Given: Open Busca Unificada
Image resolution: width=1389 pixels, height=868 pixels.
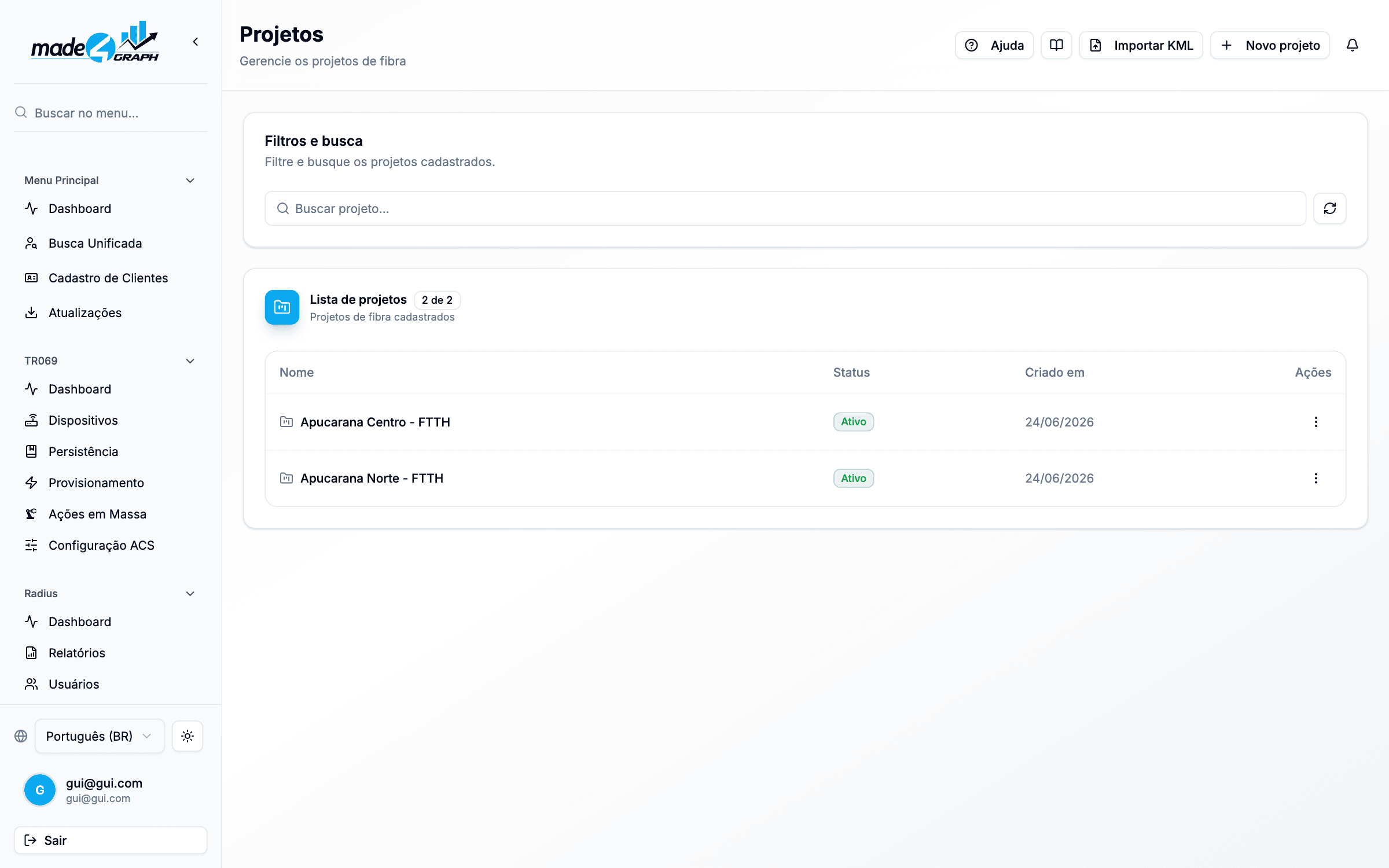Looking at the screenshot, I should [x=110, y=243].
